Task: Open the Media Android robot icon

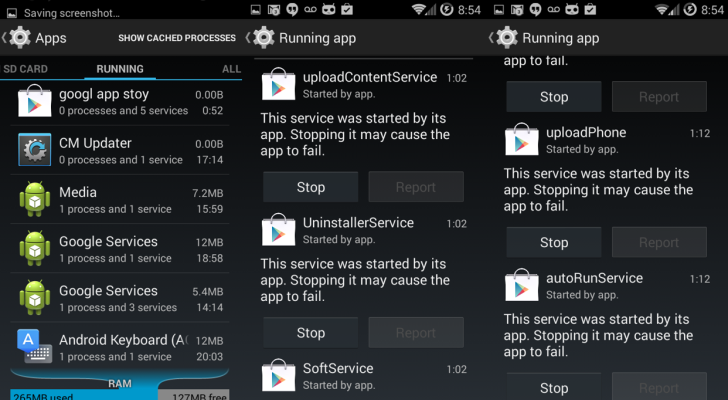Action: [34, 199]
